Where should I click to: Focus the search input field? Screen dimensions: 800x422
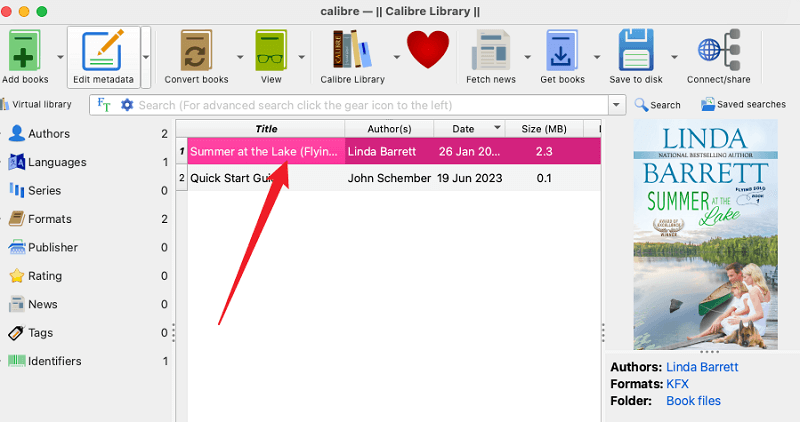pyautogui.click(x=371, y=105)
